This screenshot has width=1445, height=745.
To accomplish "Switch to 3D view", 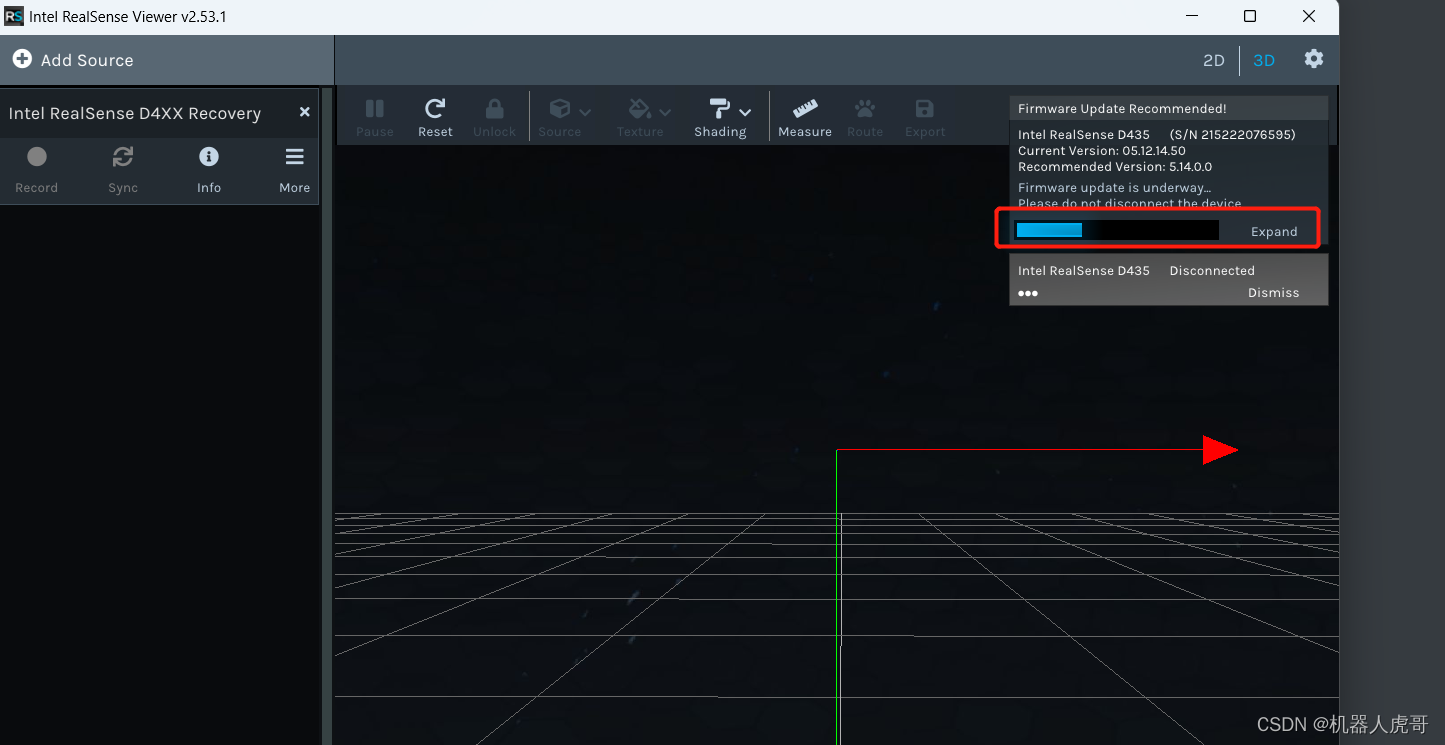I will pos(1264,60).
